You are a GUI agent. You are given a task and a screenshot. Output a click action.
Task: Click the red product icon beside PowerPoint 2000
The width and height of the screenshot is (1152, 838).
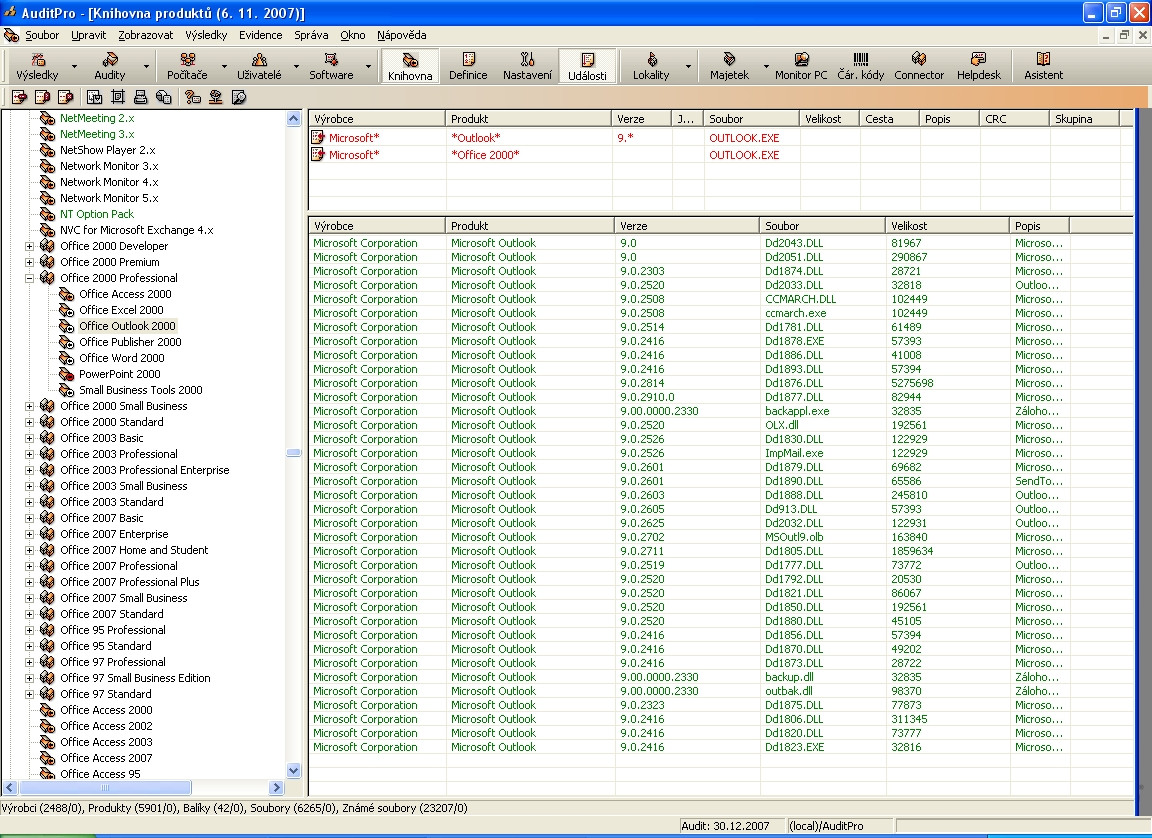pos(66,374)
